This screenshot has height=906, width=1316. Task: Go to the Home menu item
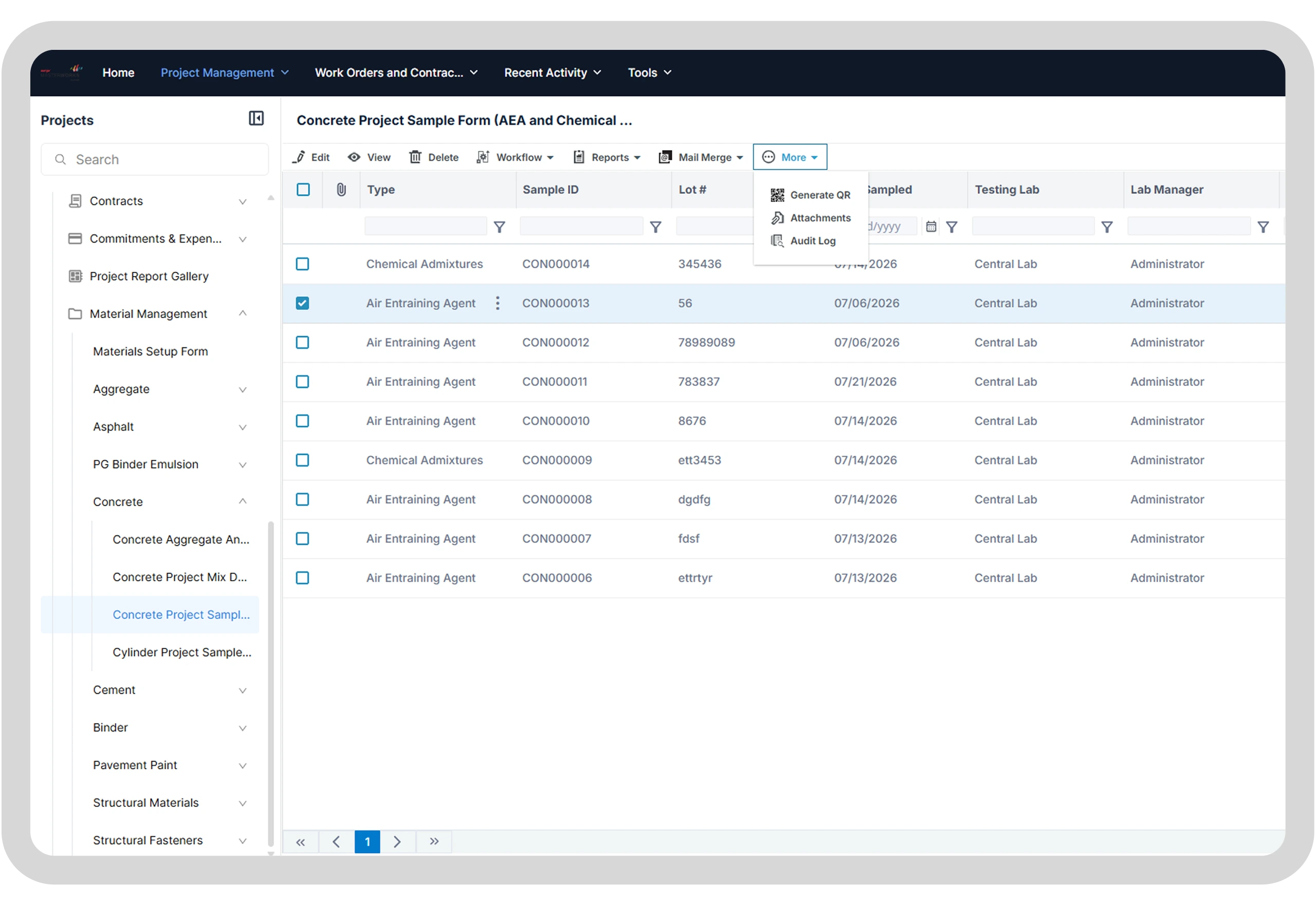[118, 72]
